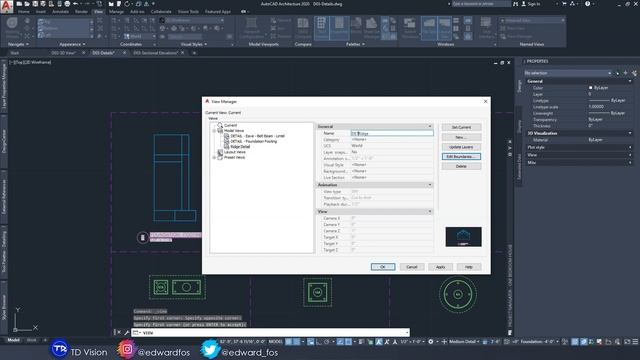Click the Plot printer icon in quick access toolbar
The width and height of the screenshot is (640, 360).
(x=67, y=4)
